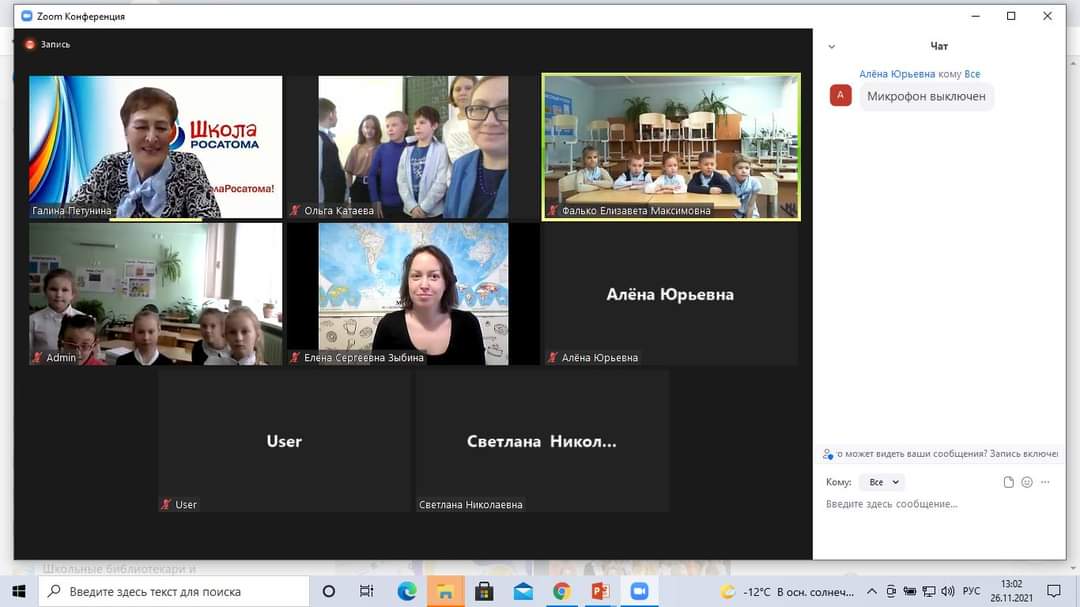Image resolution: width=1080 pixels, height=607 pixels.
Task: Open Microsoft Store from the taskbar
Action: [484, 591]
